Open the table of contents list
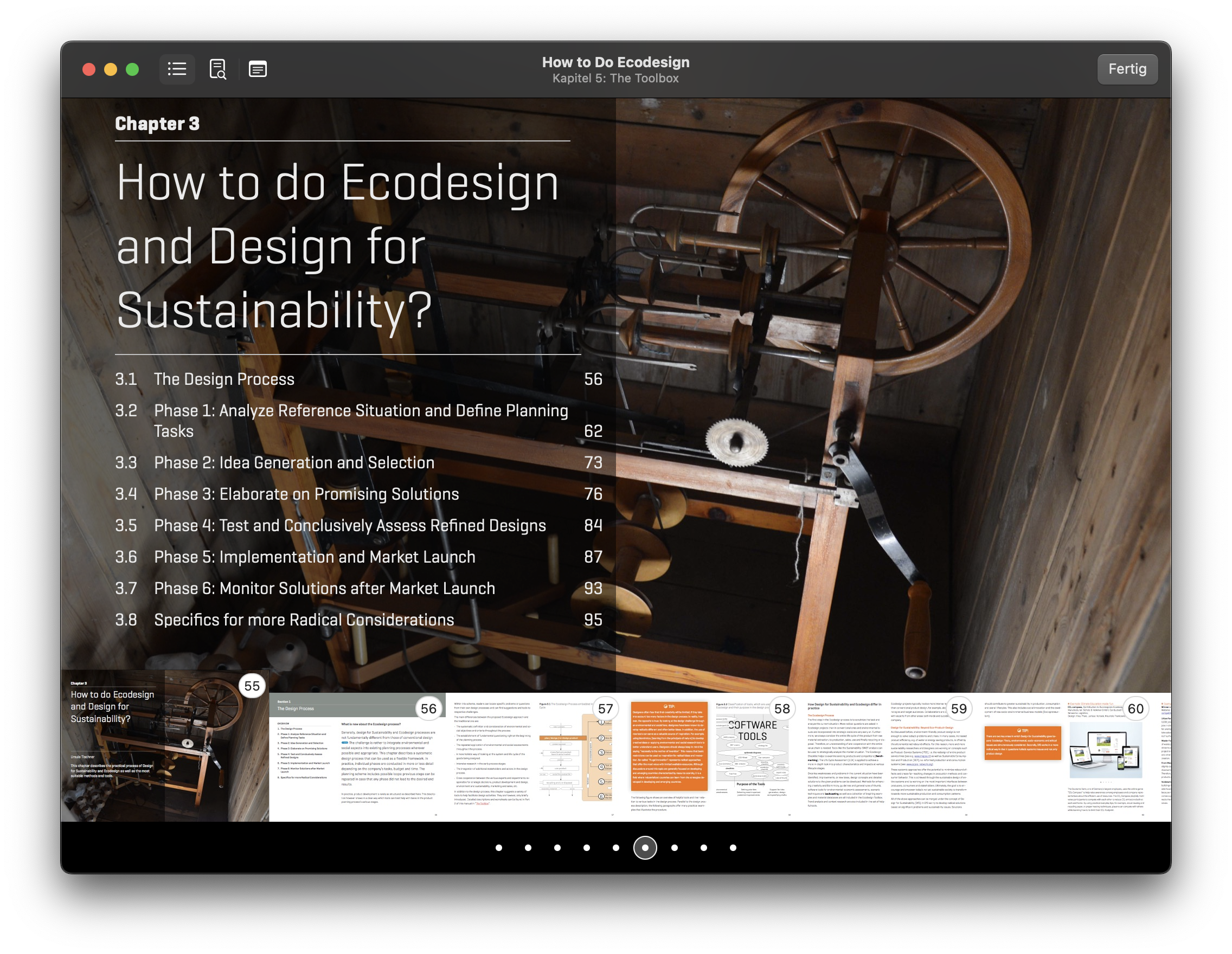The width and height of the screenshot is (1232, 954). tap(177, 69)
